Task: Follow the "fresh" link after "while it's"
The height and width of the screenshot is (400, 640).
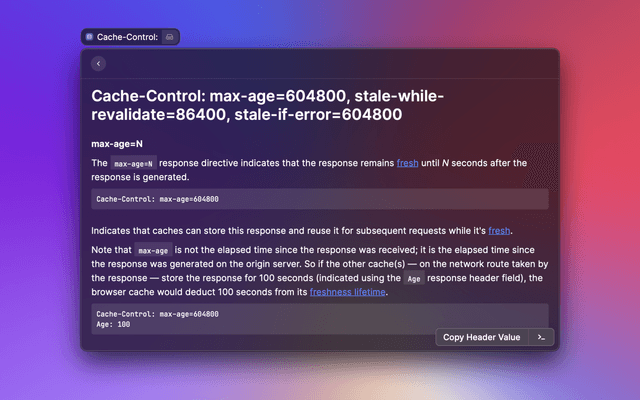Action: [x=499, y=230]
